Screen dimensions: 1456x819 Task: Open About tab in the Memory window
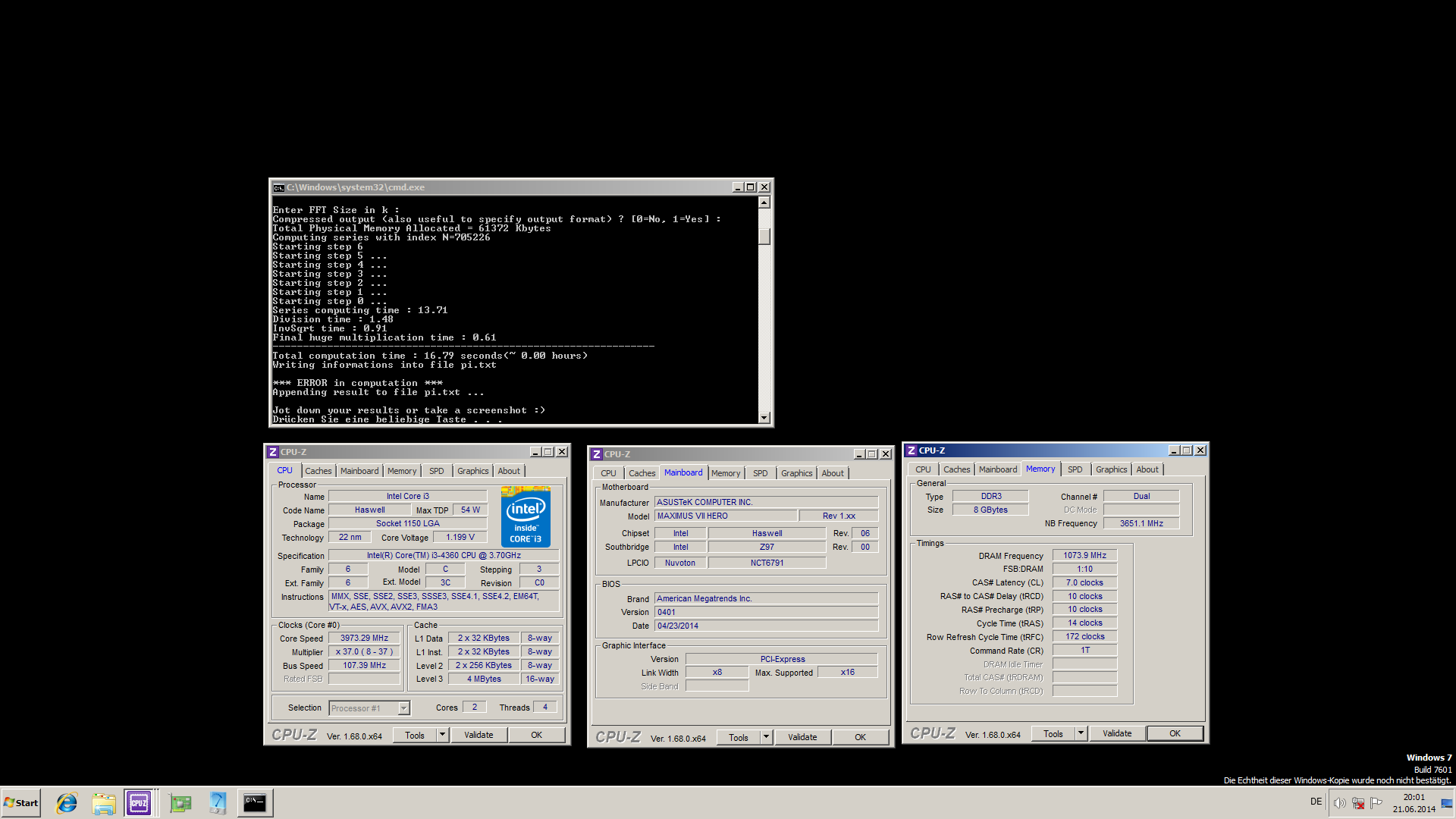coord(1147,469)
